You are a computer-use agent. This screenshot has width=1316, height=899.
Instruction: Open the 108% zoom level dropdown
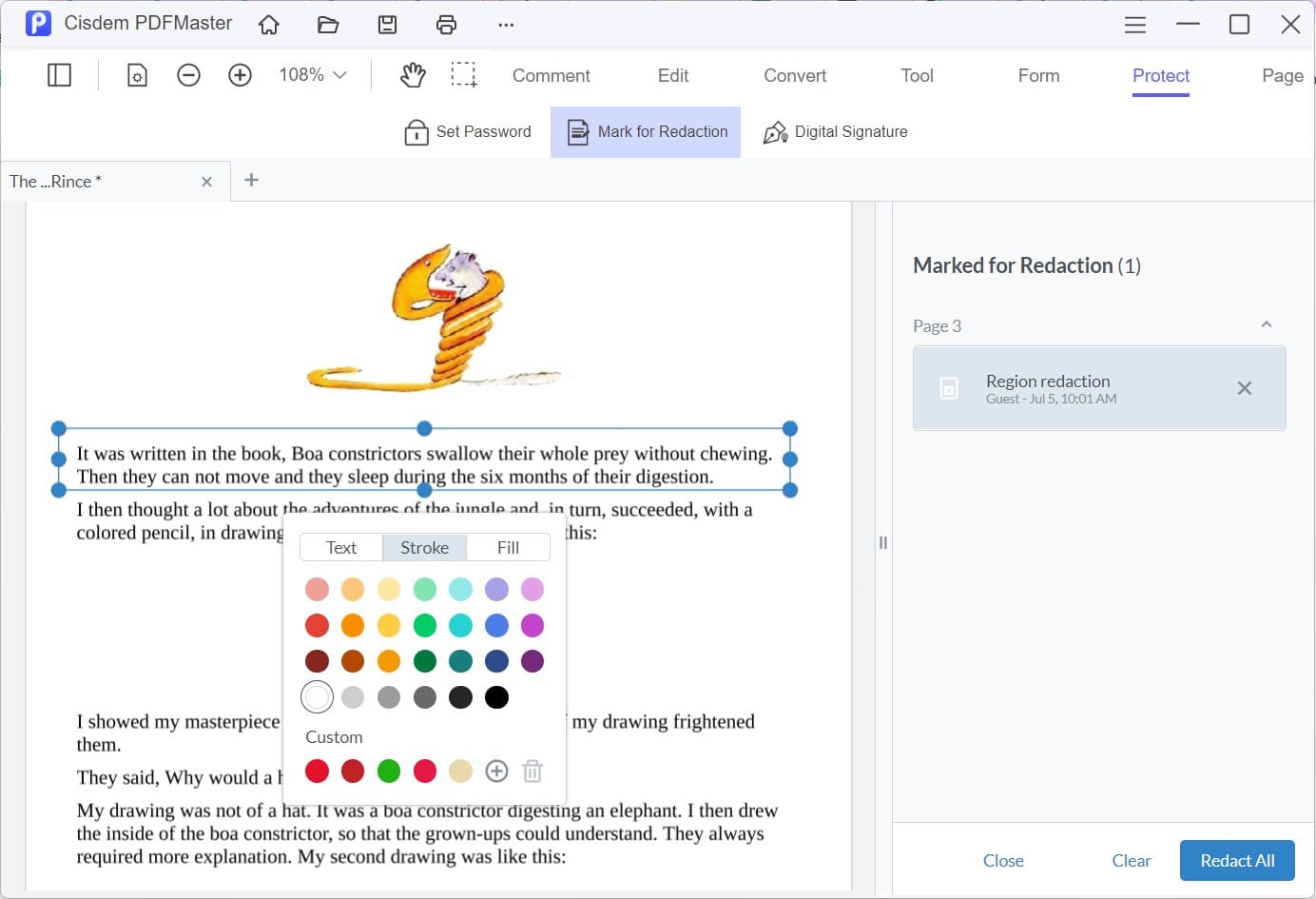click(x=312, y=75)
